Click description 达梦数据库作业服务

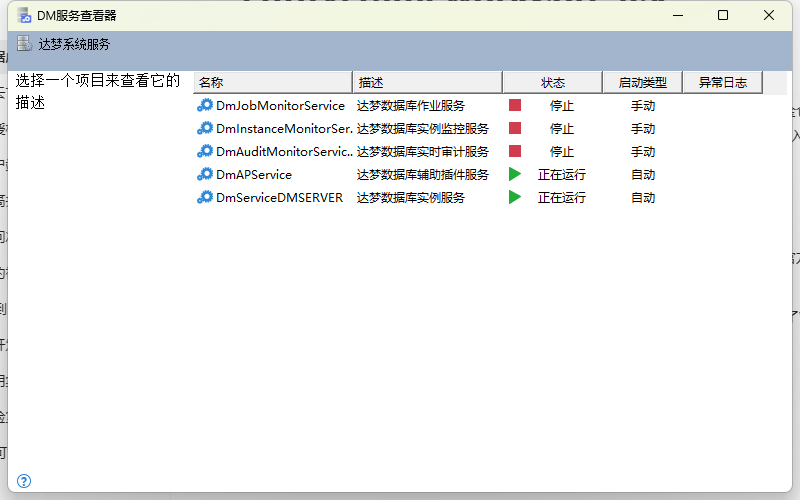(411, 106)
